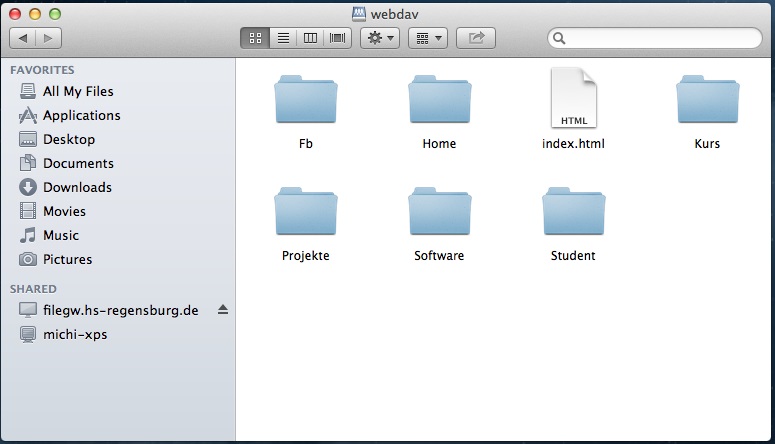This screenshot has height=444, width=775.
Task: Select filegw.hs-regensburg.de shared server
Action: pos(109,311)
